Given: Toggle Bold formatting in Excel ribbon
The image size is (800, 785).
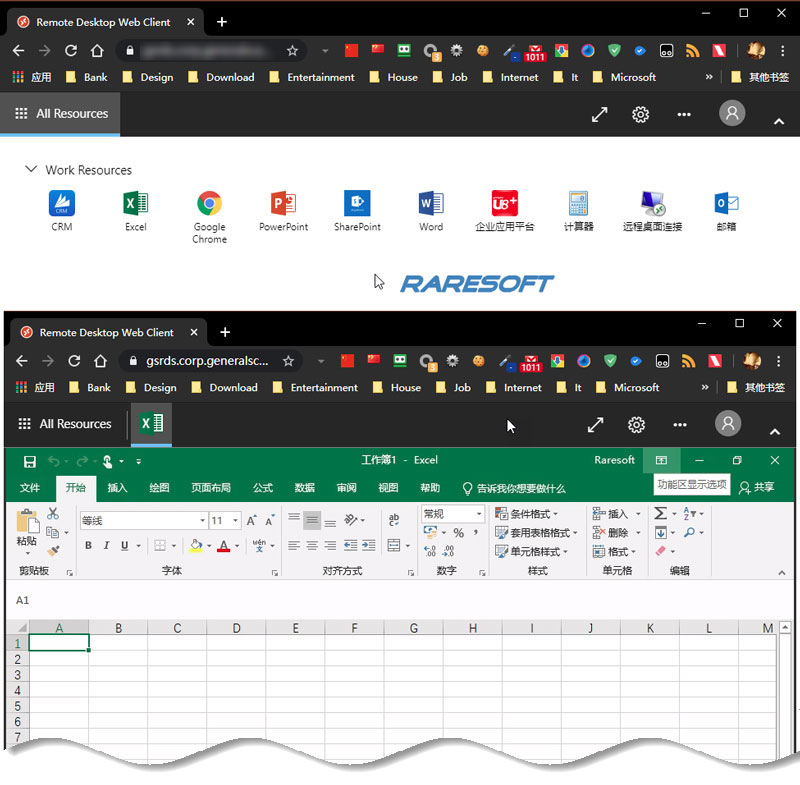Looking at the screenshot, I should coord(89,546).
